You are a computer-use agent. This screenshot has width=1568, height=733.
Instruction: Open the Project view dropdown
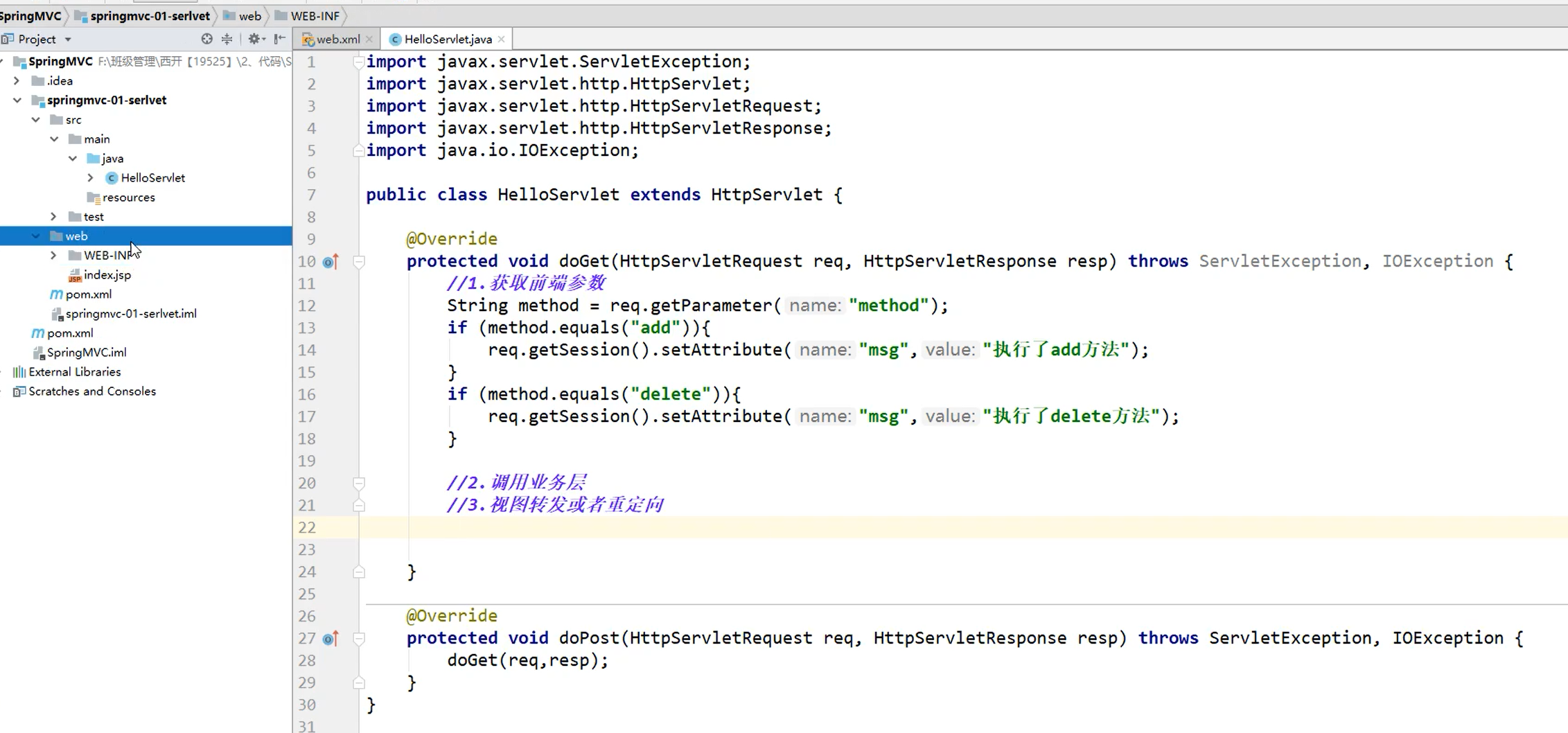pos(68,39)
